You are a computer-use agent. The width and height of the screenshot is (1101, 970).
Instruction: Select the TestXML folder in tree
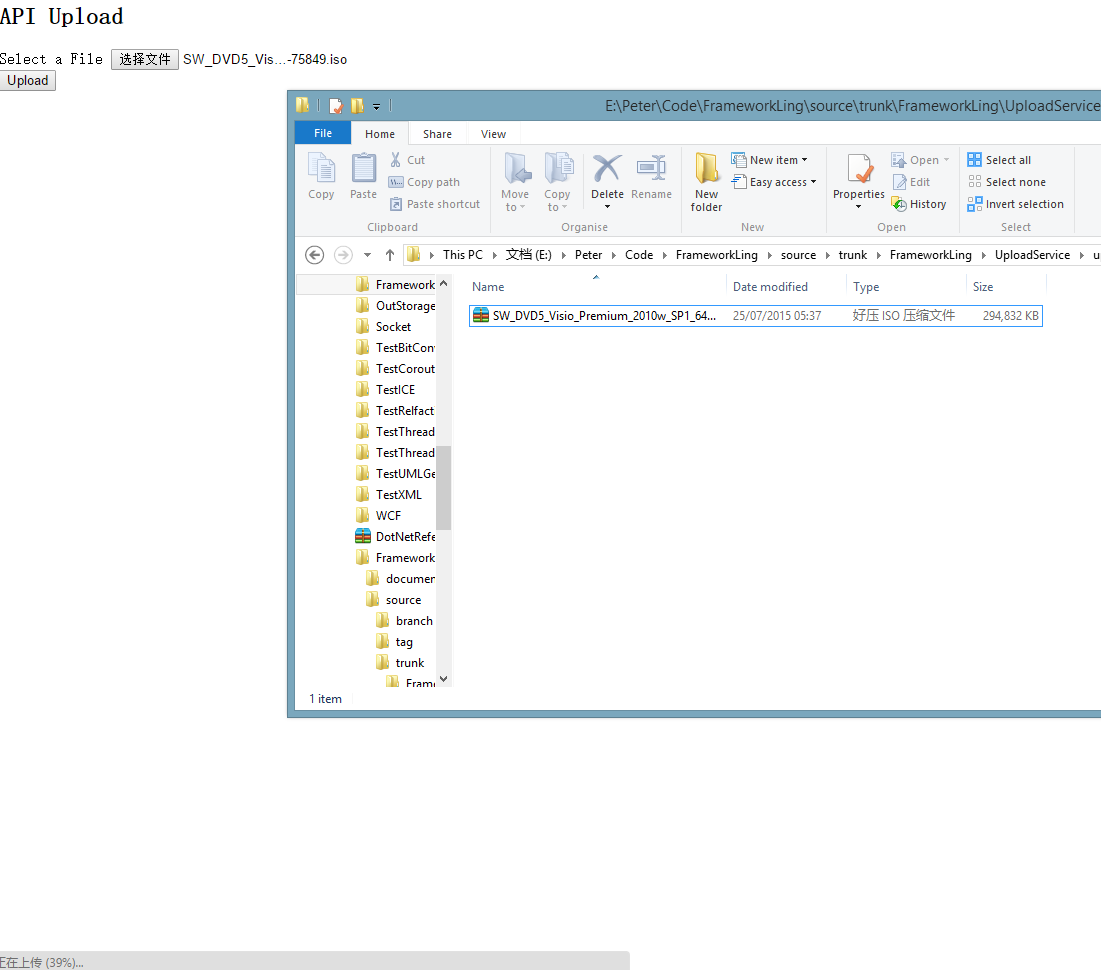point(389,495)
